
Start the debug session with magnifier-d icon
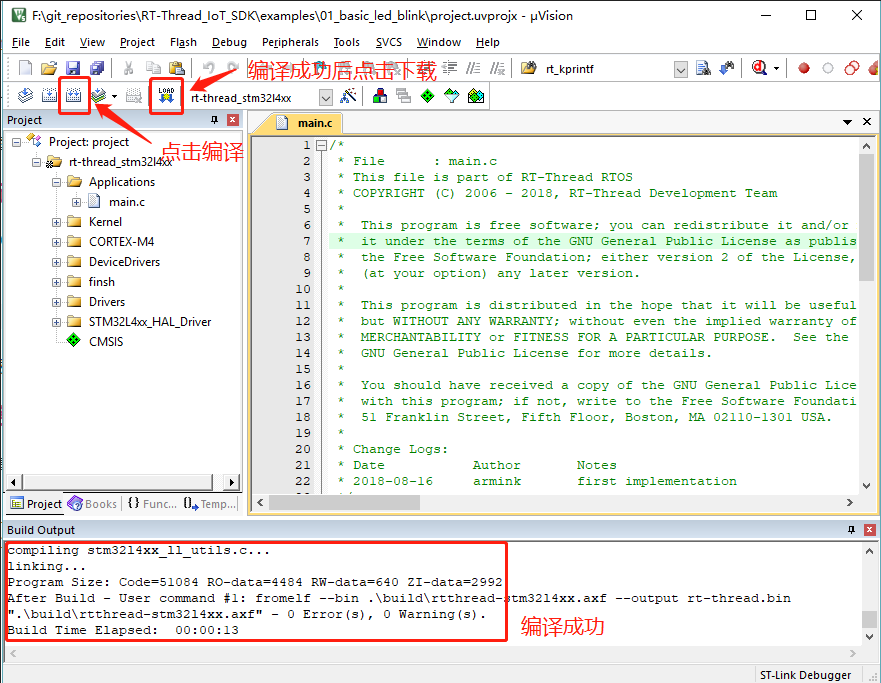(760, 68)
